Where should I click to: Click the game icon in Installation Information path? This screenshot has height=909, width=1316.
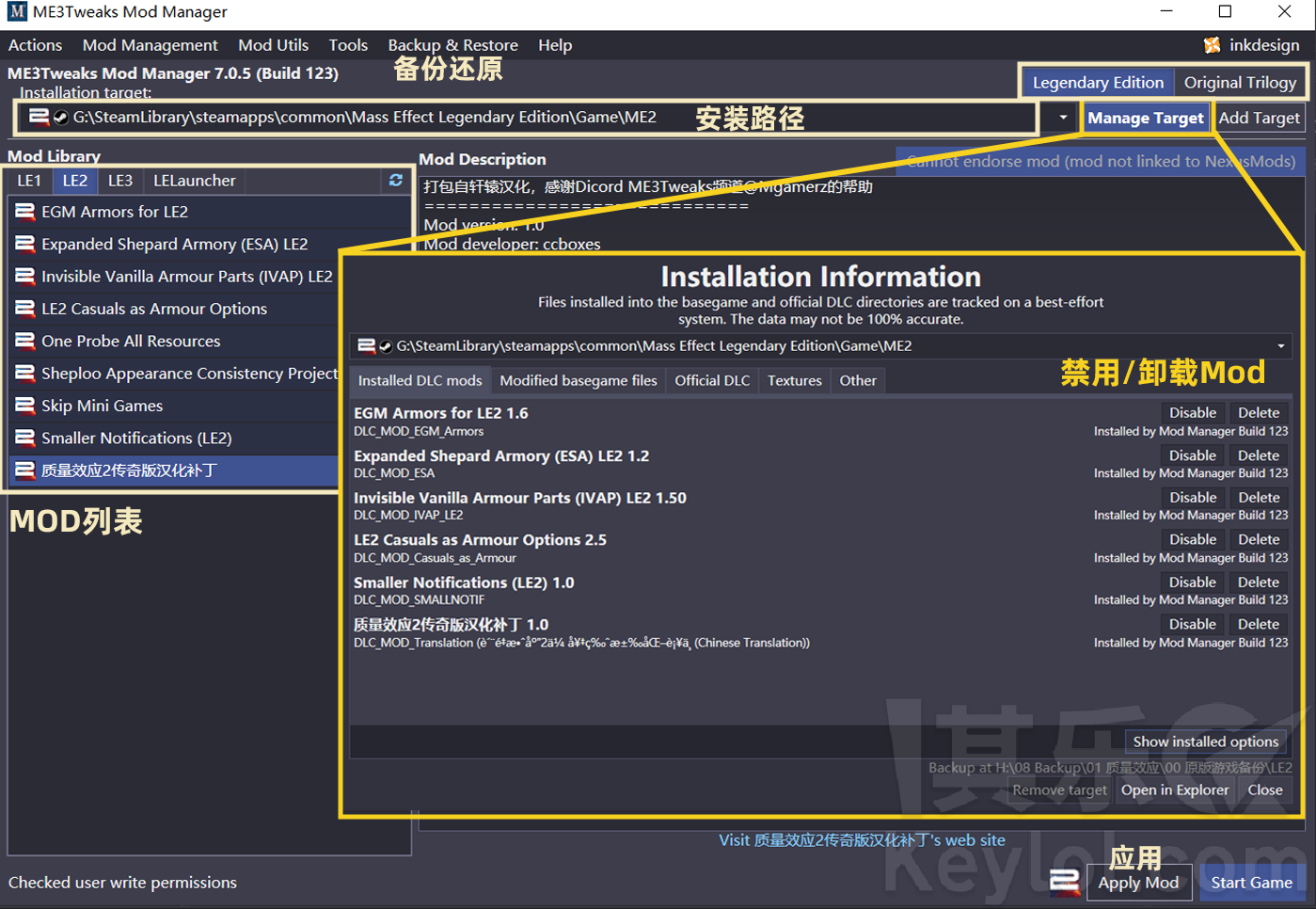367,346
